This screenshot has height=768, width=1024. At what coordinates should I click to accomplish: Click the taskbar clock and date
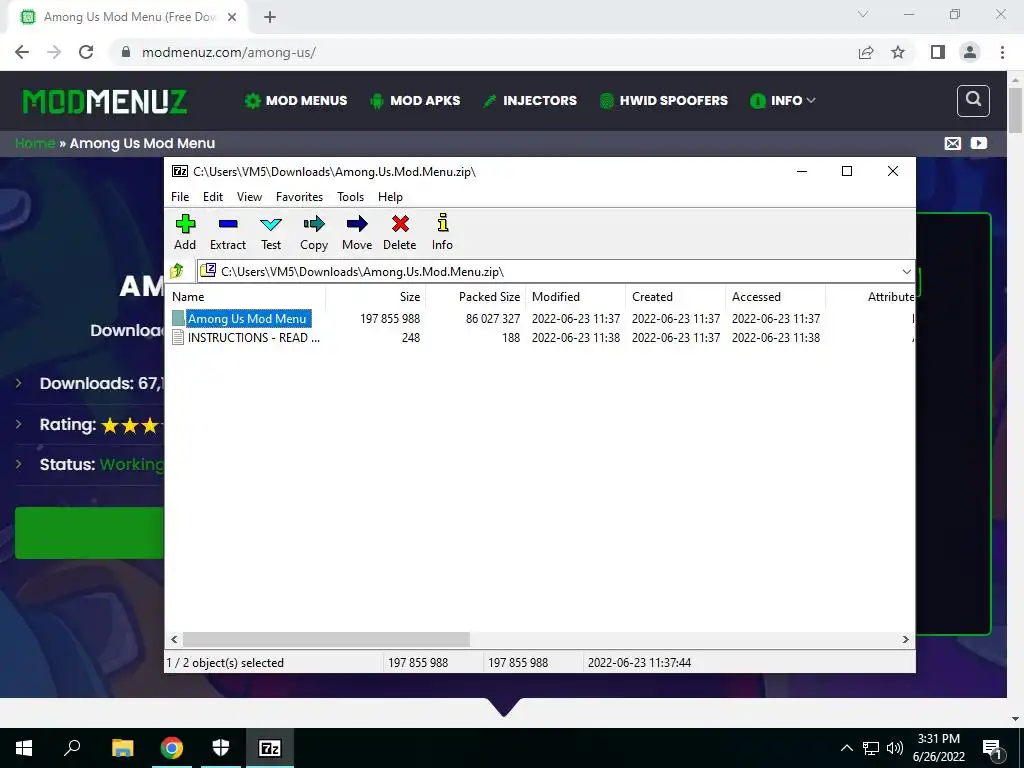click(x=938, y=748)
